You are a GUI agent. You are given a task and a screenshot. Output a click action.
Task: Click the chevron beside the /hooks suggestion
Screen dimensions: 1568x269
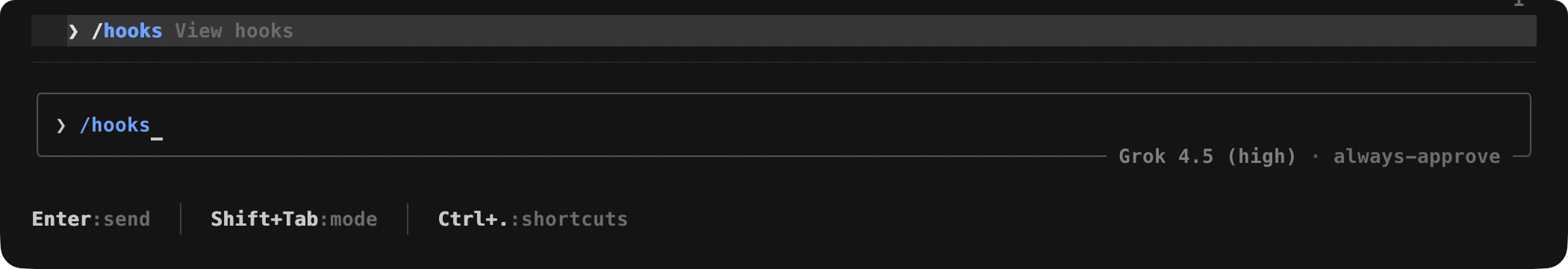tap(73, 31)
